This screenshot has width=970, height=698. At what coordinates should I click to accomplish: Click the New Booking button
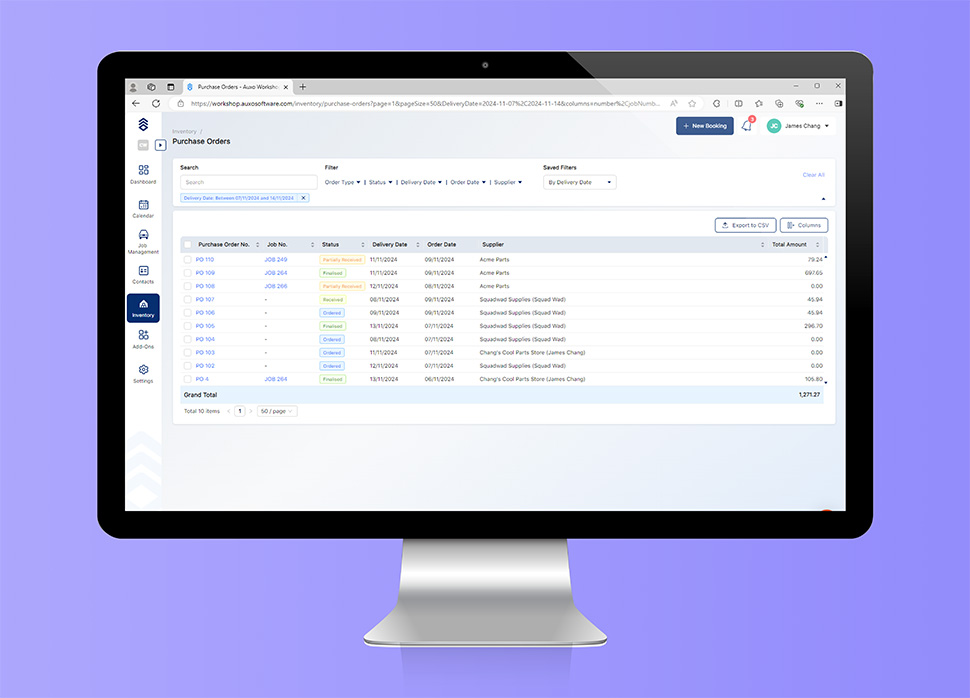(x=704, y=126)
